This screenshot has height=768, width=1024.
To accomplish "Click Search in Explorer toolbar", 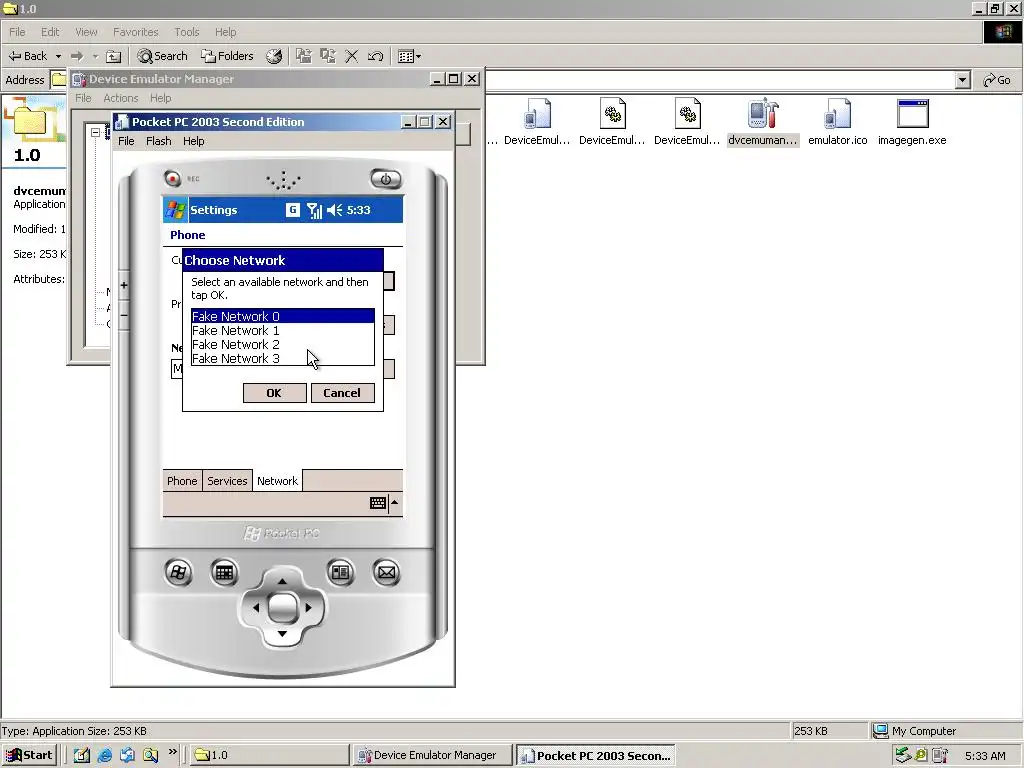I will [x=163, y=56].
